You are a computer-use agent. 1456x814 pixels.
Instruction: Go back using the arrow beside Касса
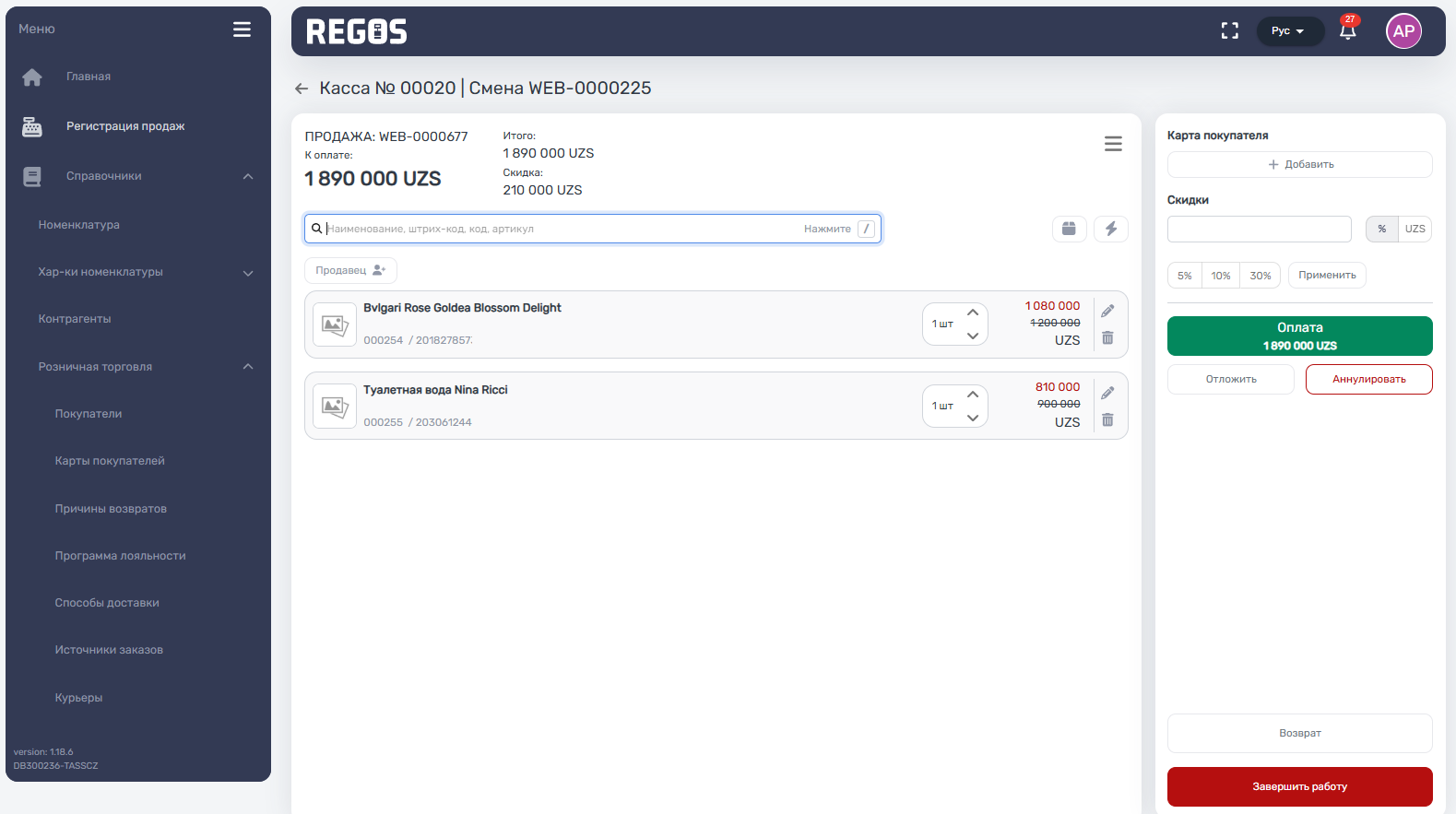coord(302,88)
